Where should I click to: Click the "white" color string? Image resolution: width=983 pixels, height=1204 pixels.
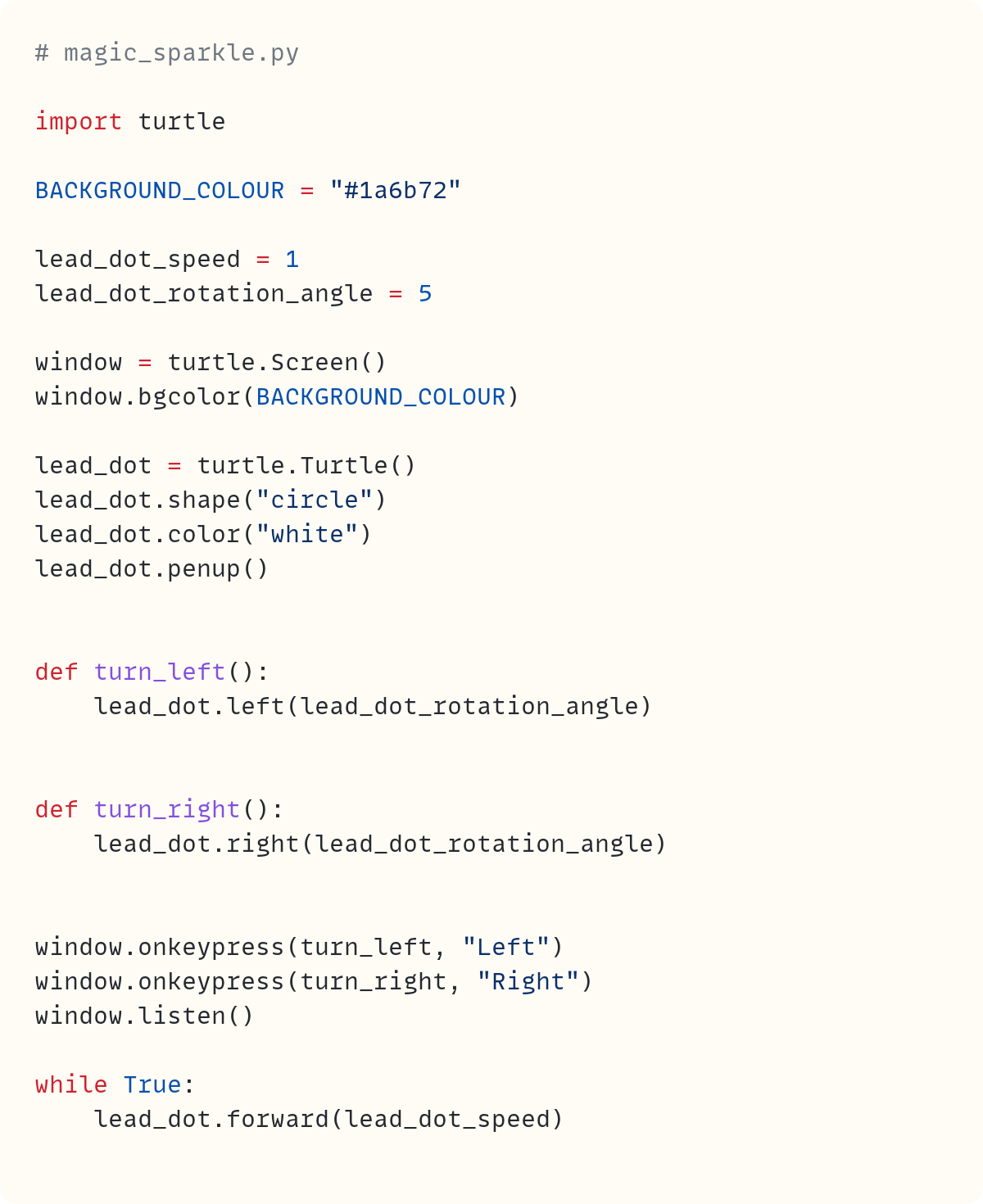[307, 535]
